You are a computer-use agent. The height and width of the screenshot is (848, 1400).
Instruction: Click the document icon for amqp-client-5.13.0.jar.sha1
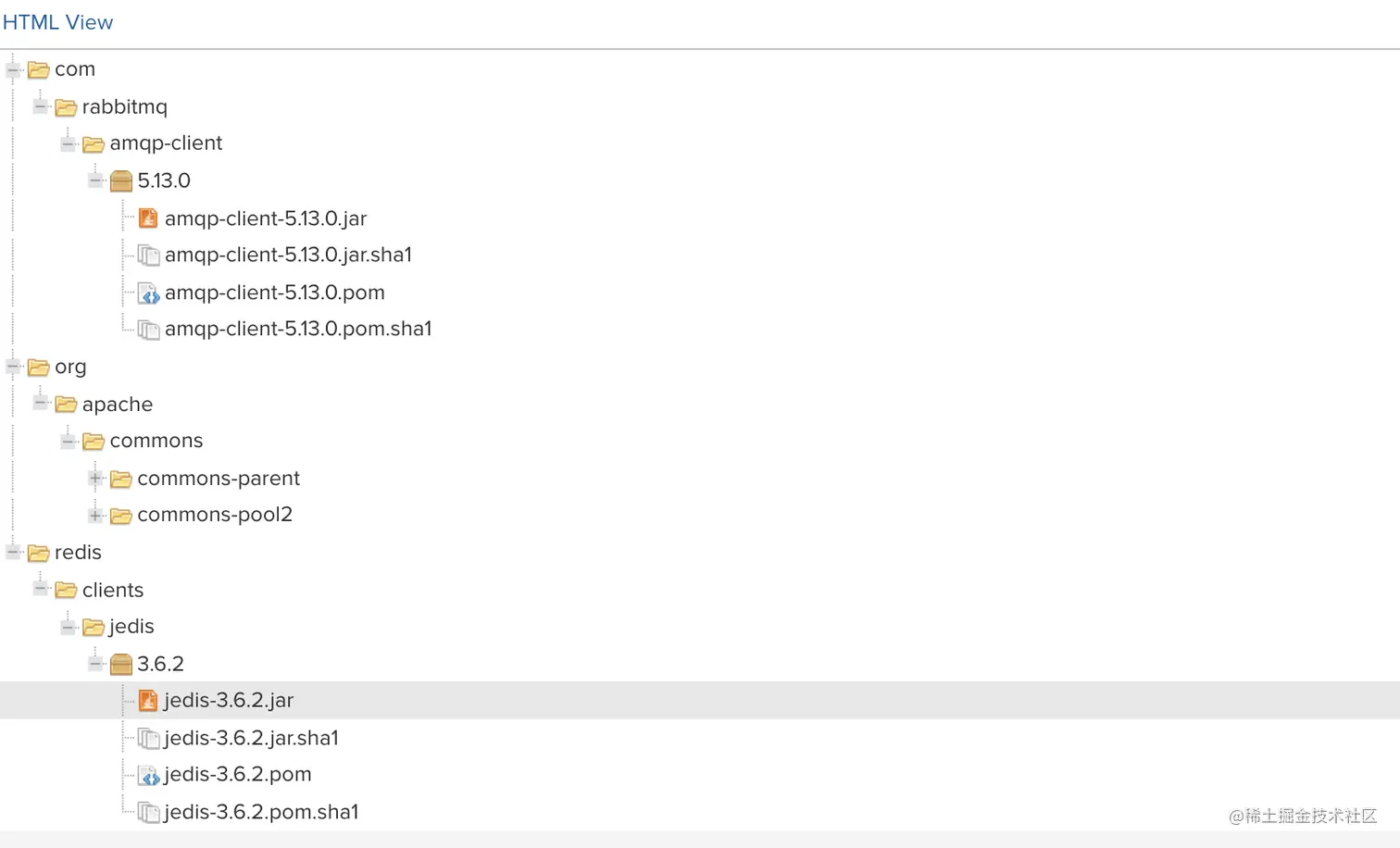(148, 256)
